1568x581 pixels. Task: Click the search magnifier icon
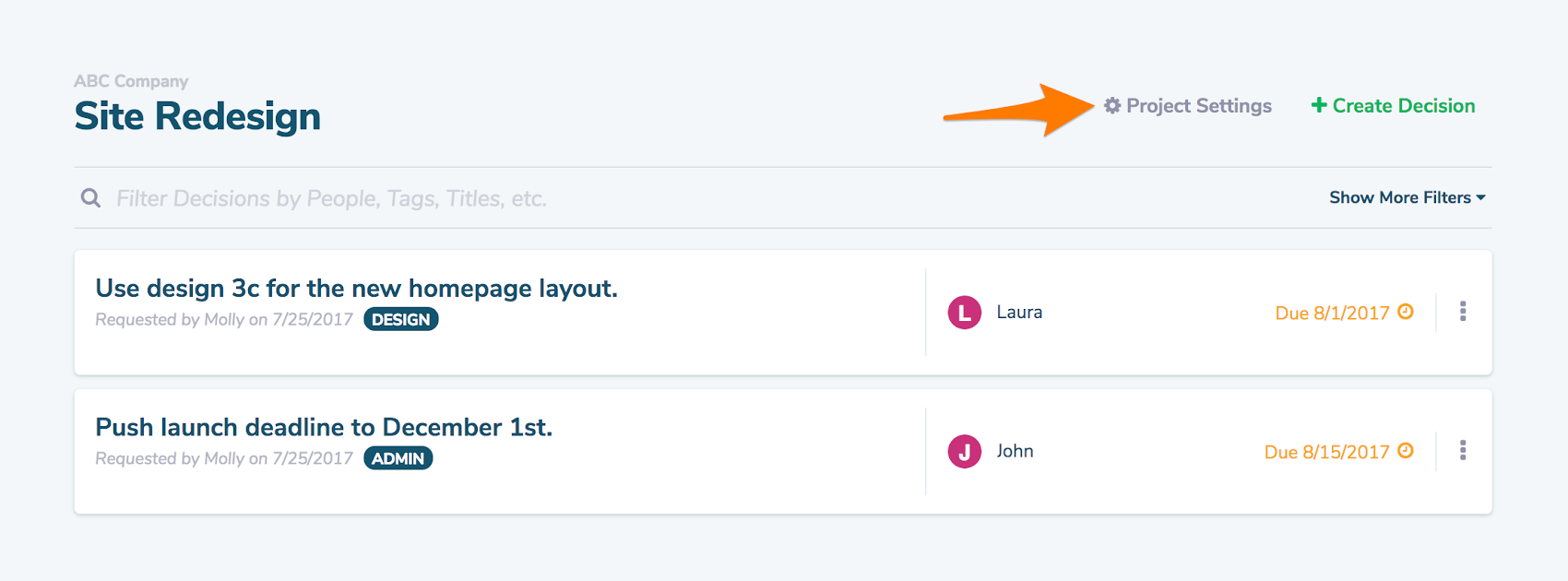coord(90,197)
